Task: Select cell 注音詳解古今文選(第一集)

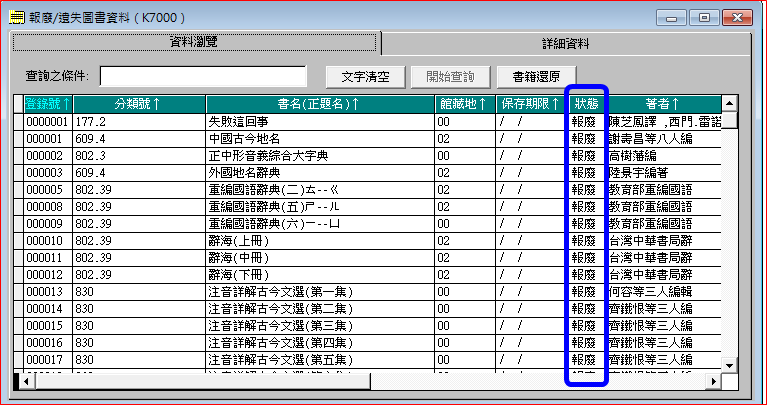Action: (x=320, y=292)
